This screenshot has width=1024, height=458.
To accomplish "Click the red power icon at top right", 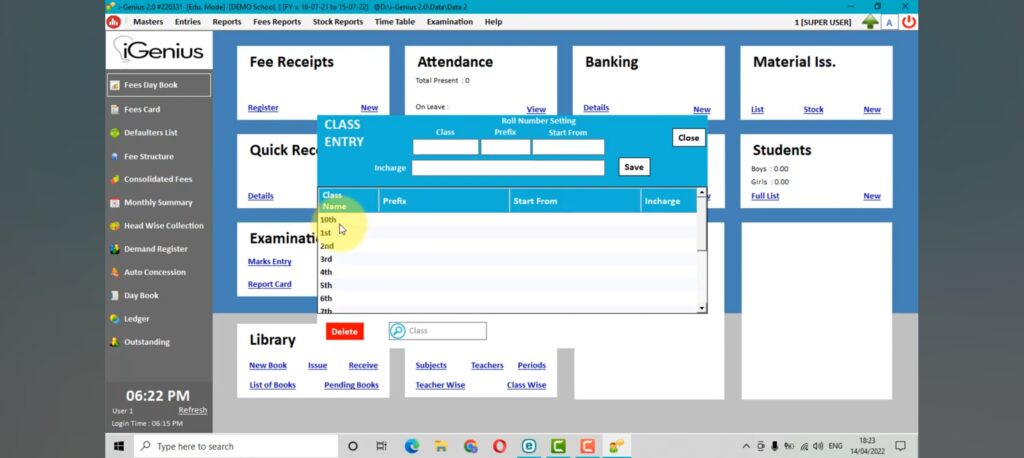I will click(908, 21).
